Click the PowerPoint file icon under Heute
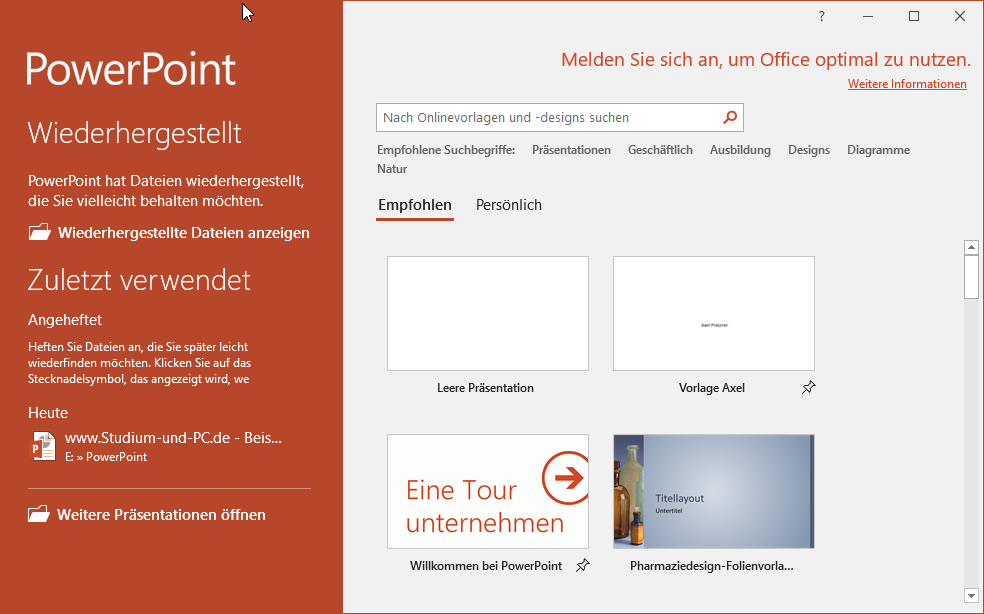 [43, 446]
